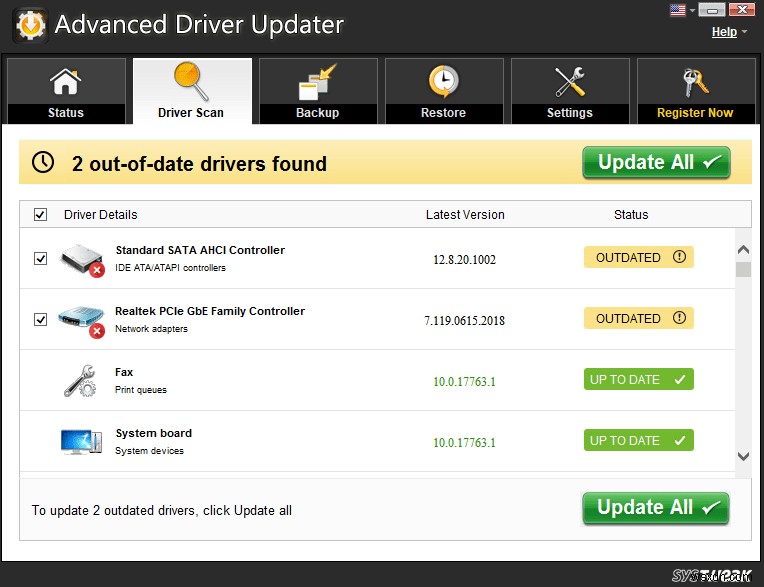
Task: Open the language dropdown arrow next to flag
Action: (x=692, y=10)
